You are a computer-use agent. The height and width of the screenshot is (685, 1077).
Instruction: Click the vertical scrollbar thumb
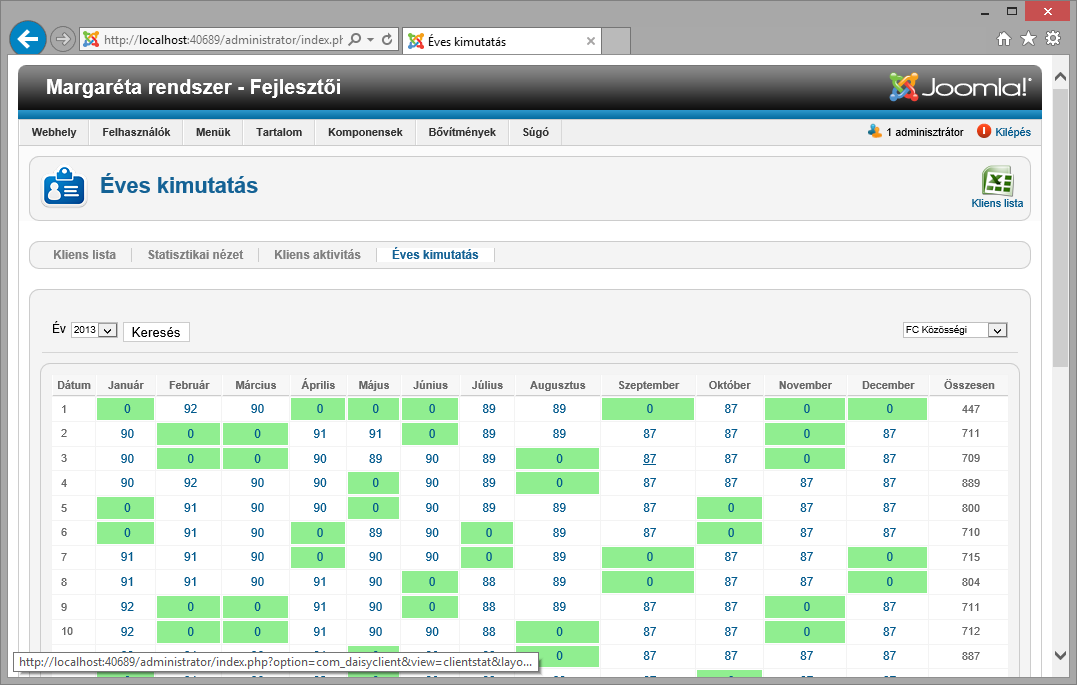(1060, 227)
